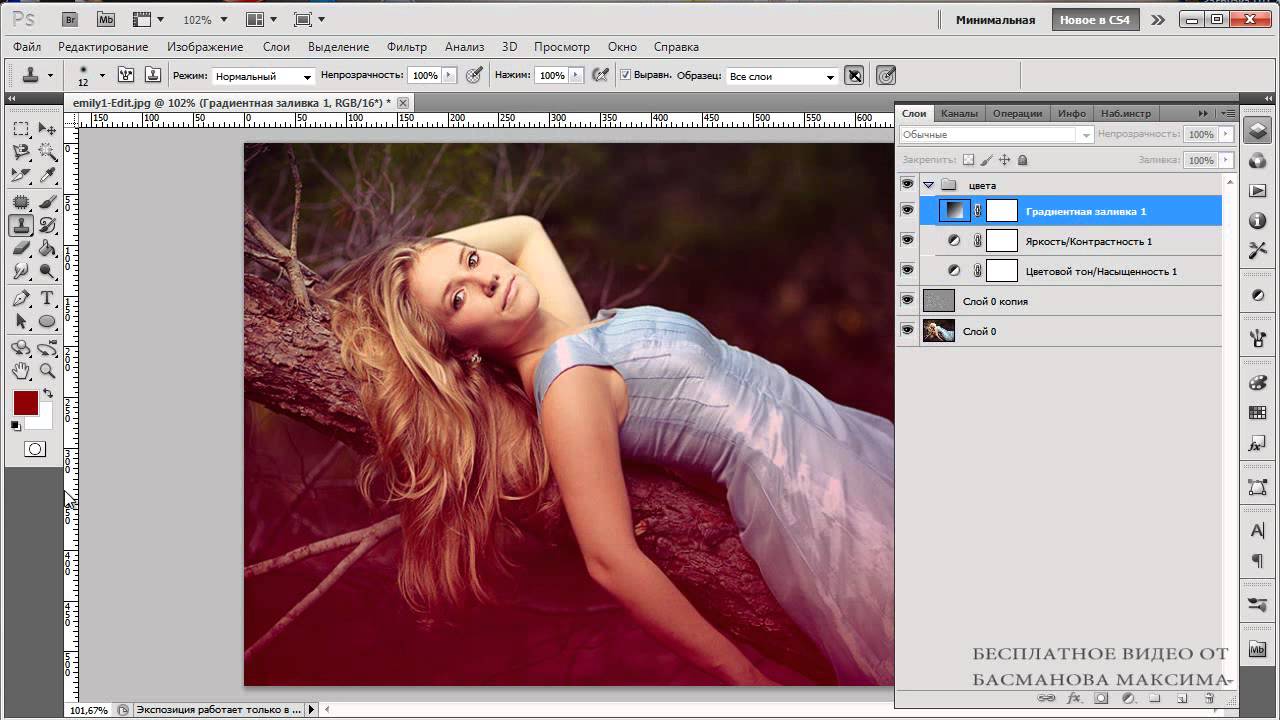The width and height of the screenshot is (1280, 720).
Task: Select the Pen tool
Action: click(x=21, y=298)
